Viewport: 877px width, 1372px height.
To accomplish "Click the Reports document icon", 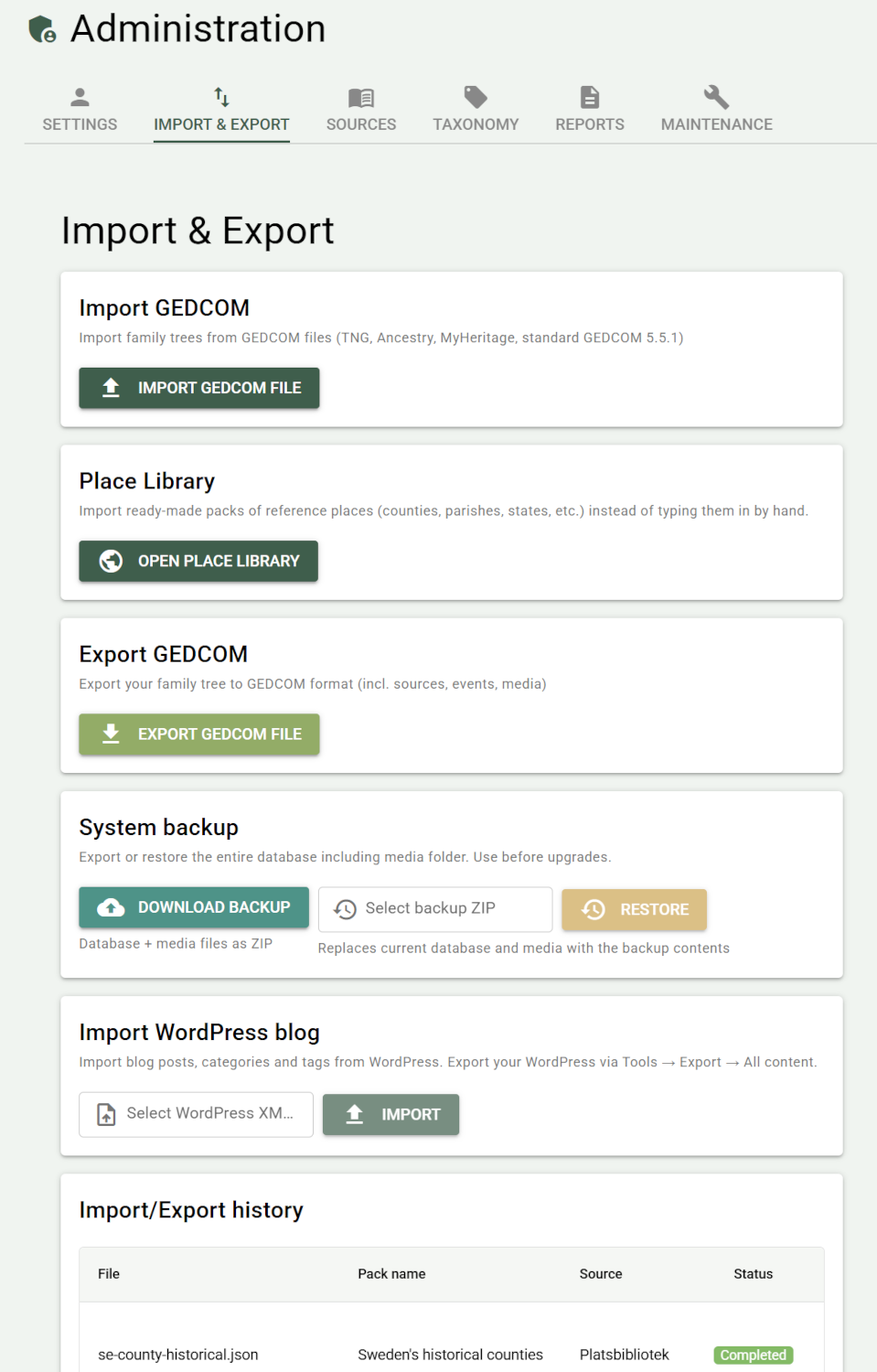I will pyautogui.click(x=590, y=97).
